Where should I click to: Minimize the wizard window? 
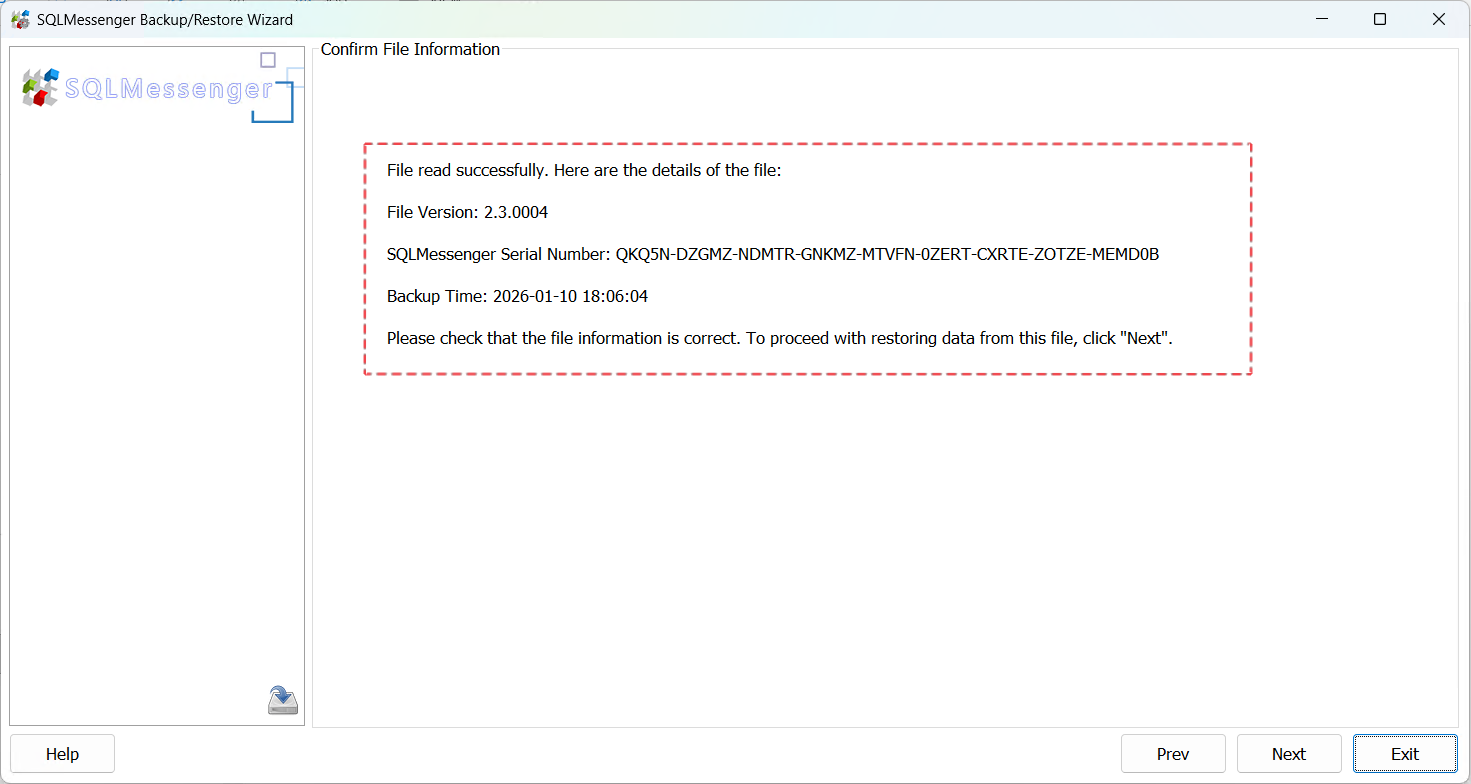coord(1322,19)
